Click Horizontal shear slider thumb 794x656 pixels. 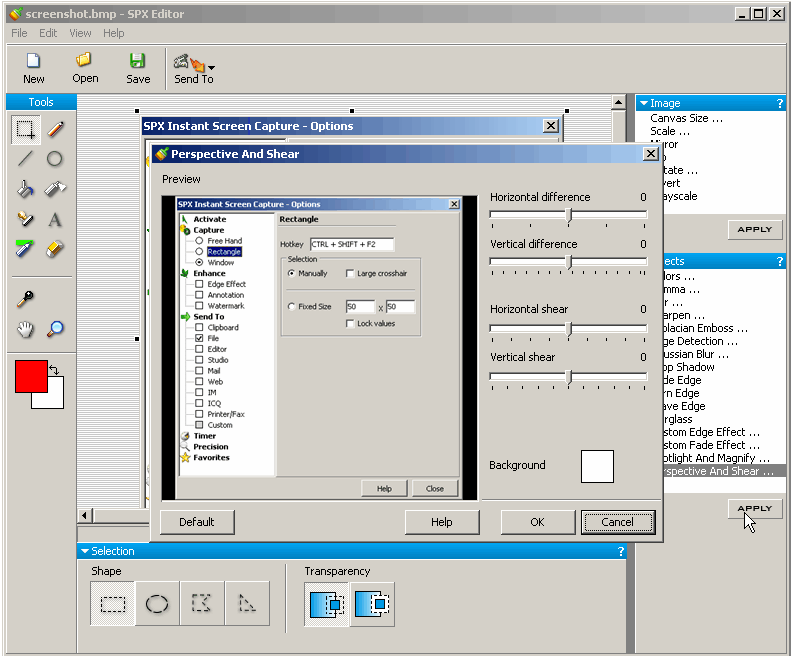click(x=569, y=329)
